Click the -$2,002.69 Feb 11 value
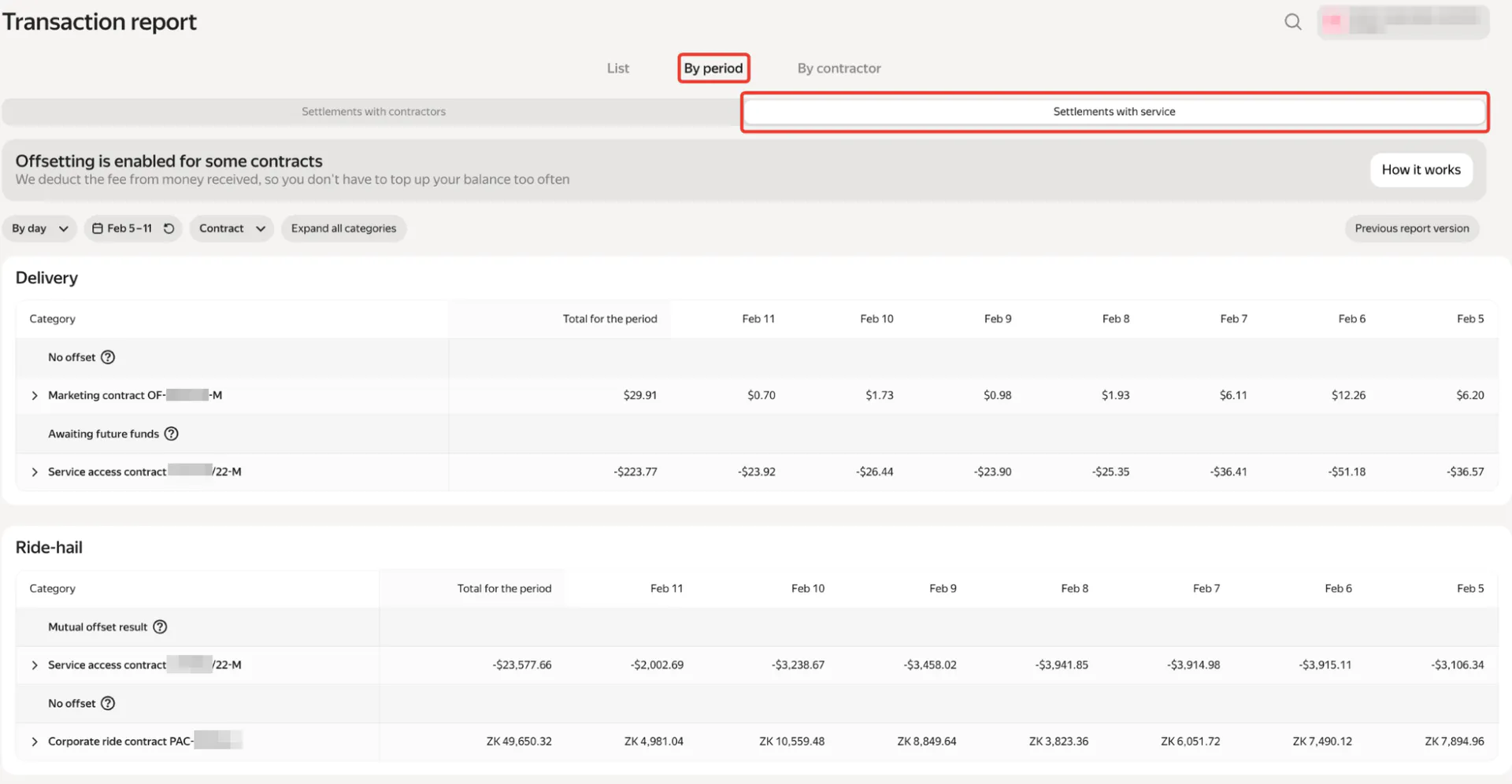This screenshot has height=784, width=1512. coord(657,665)
